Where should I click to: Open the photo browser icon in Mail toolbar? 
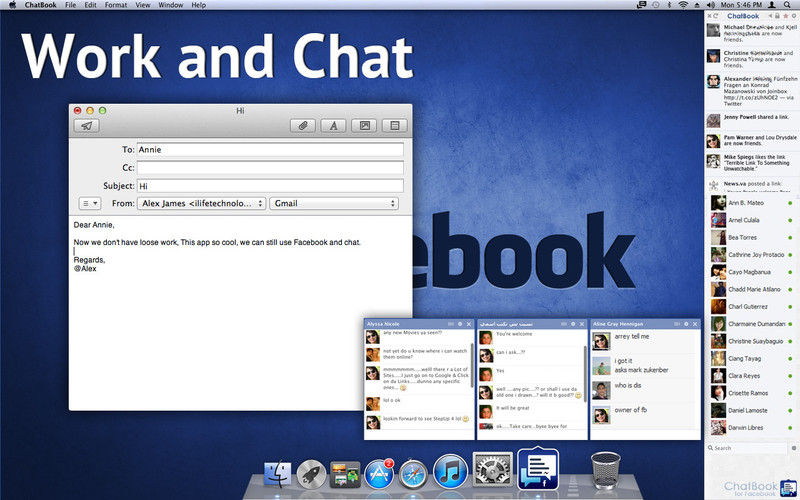[x=364, y=126]
